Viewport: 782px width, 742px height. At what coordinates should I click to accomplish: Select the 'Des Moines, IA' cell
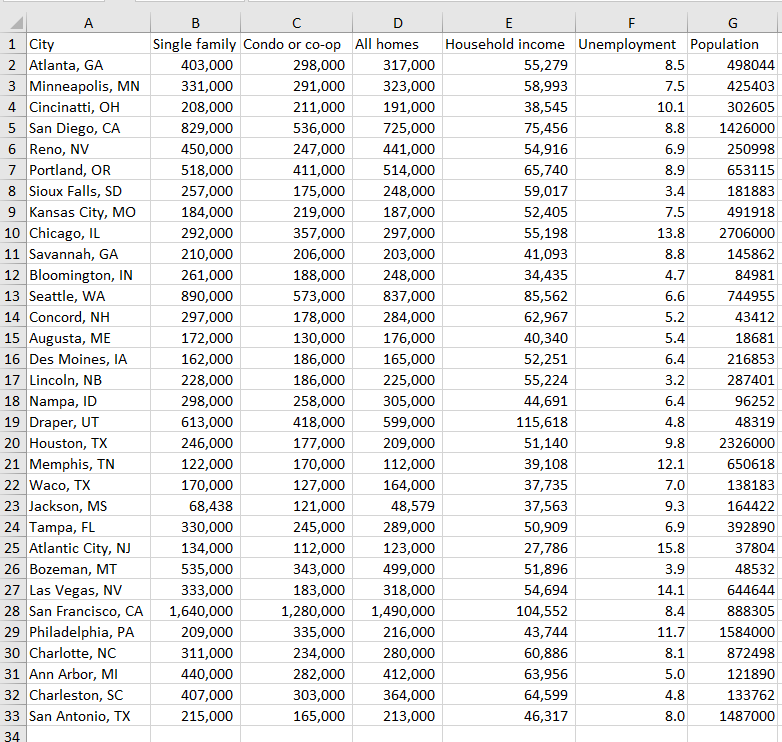point(88,359)
